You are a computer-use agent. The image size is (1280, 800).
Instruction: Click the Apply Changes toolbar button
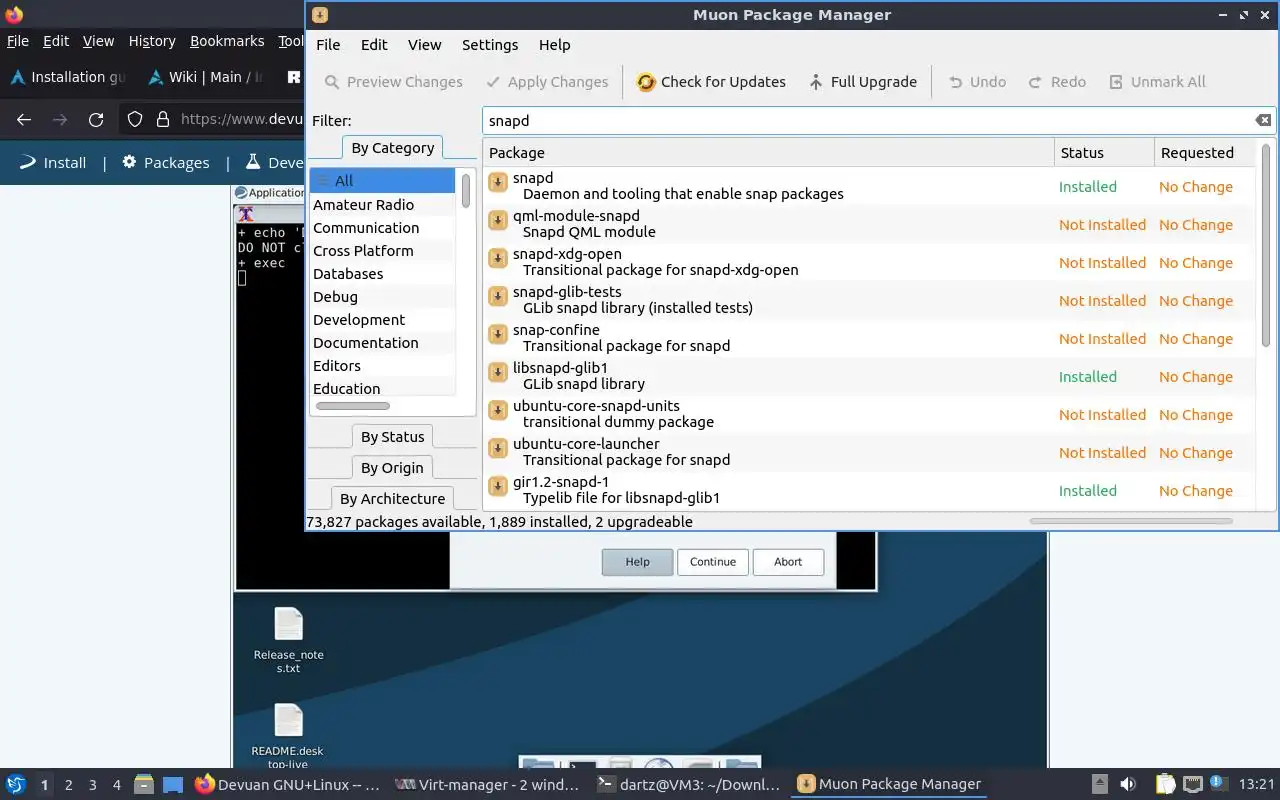(x=547, y=82)
